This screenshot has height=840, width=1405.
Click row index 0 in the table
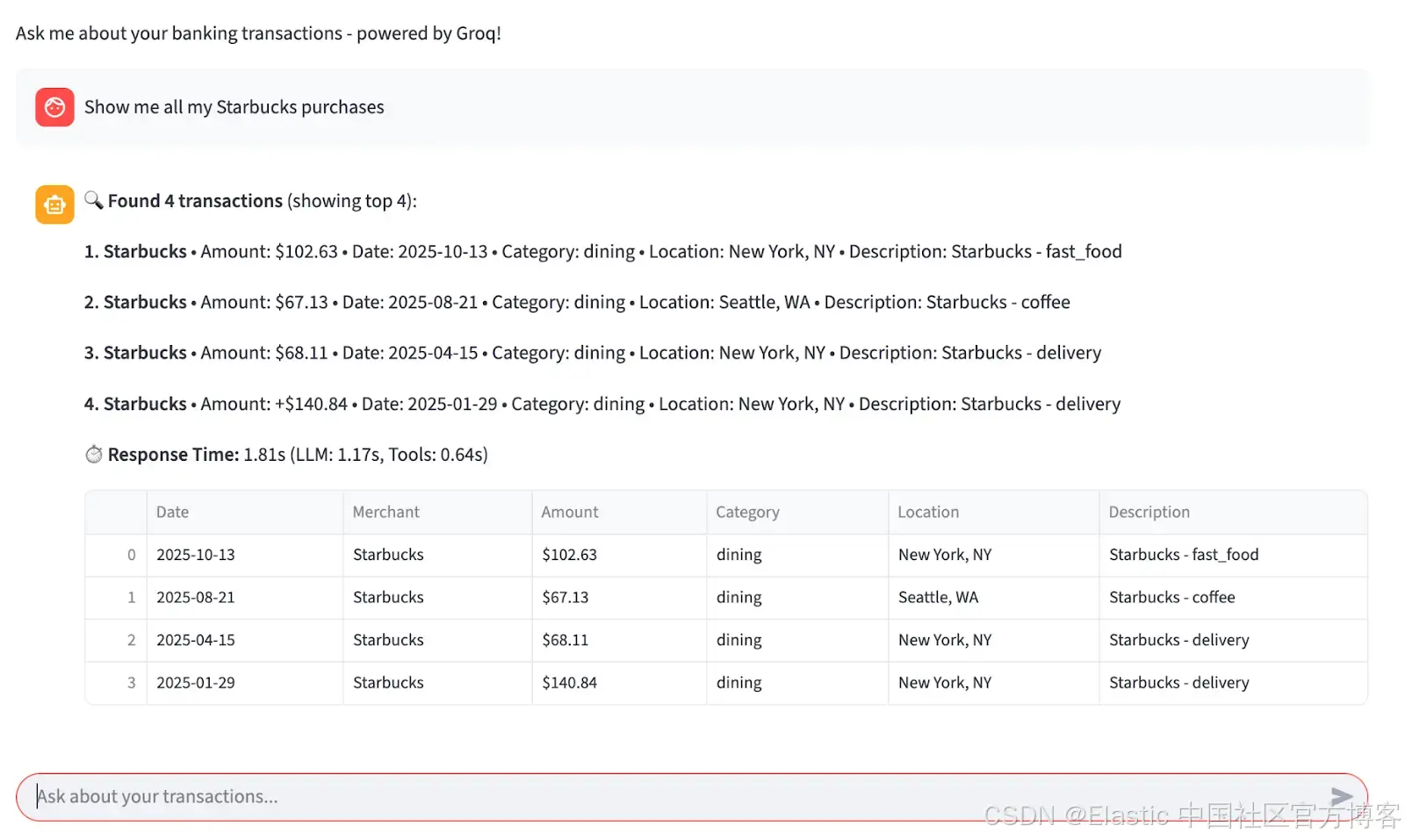pyautogui.click(x=116, y=555)
